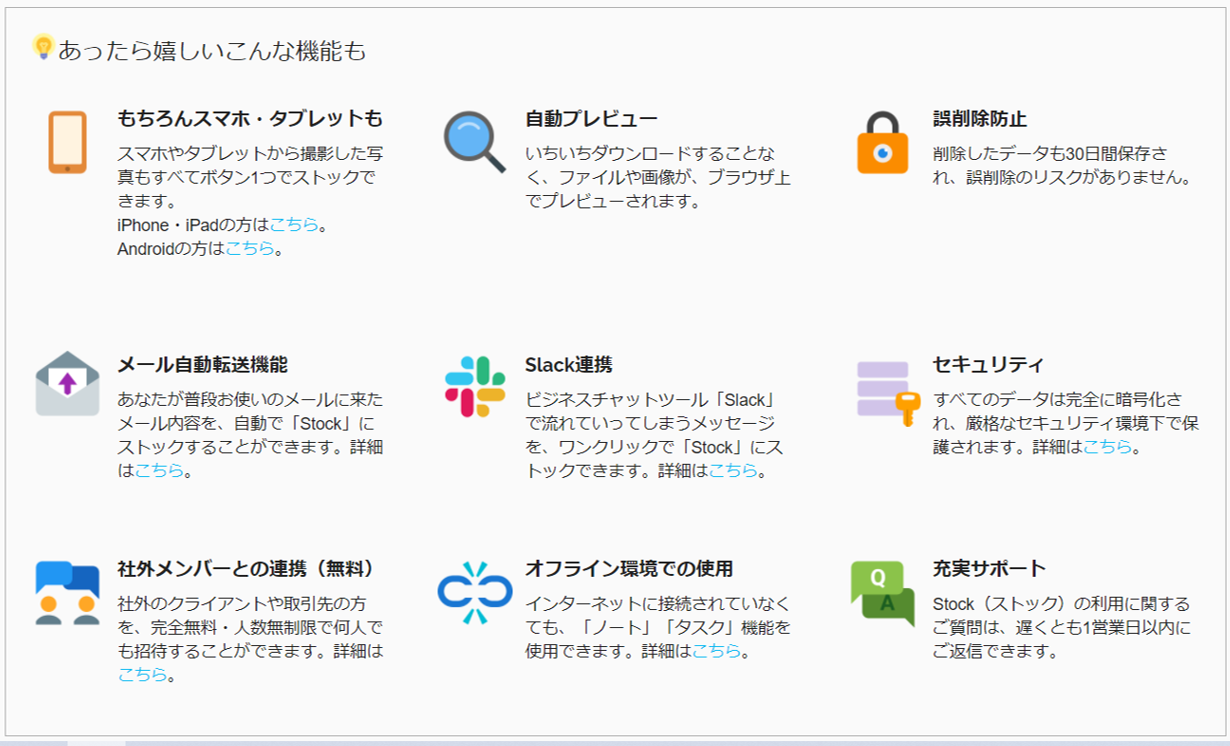Click the magnifying glass auto-preview icon
This screenshot has height=746, width=1230.
pos(475,142)
